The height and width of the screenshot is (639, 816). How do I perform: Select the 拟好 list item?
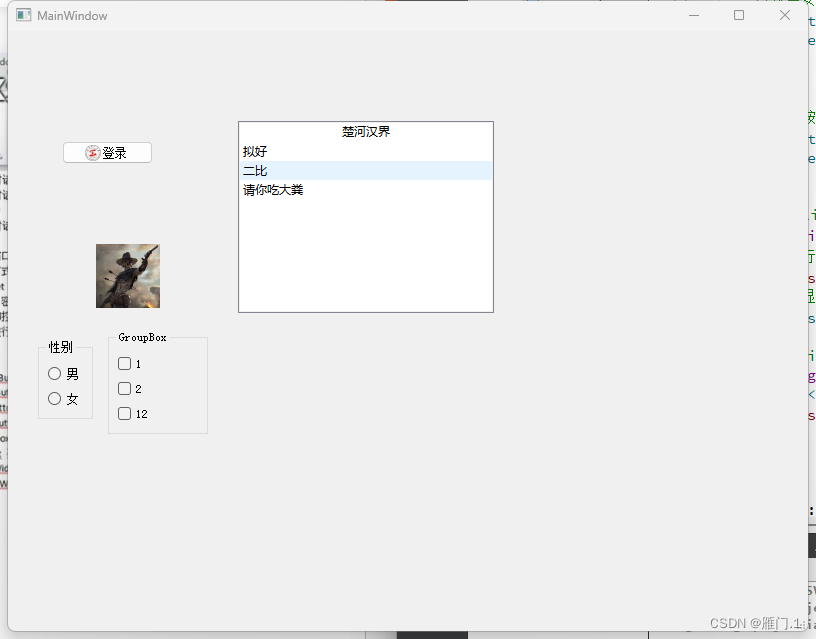point(365,151)
